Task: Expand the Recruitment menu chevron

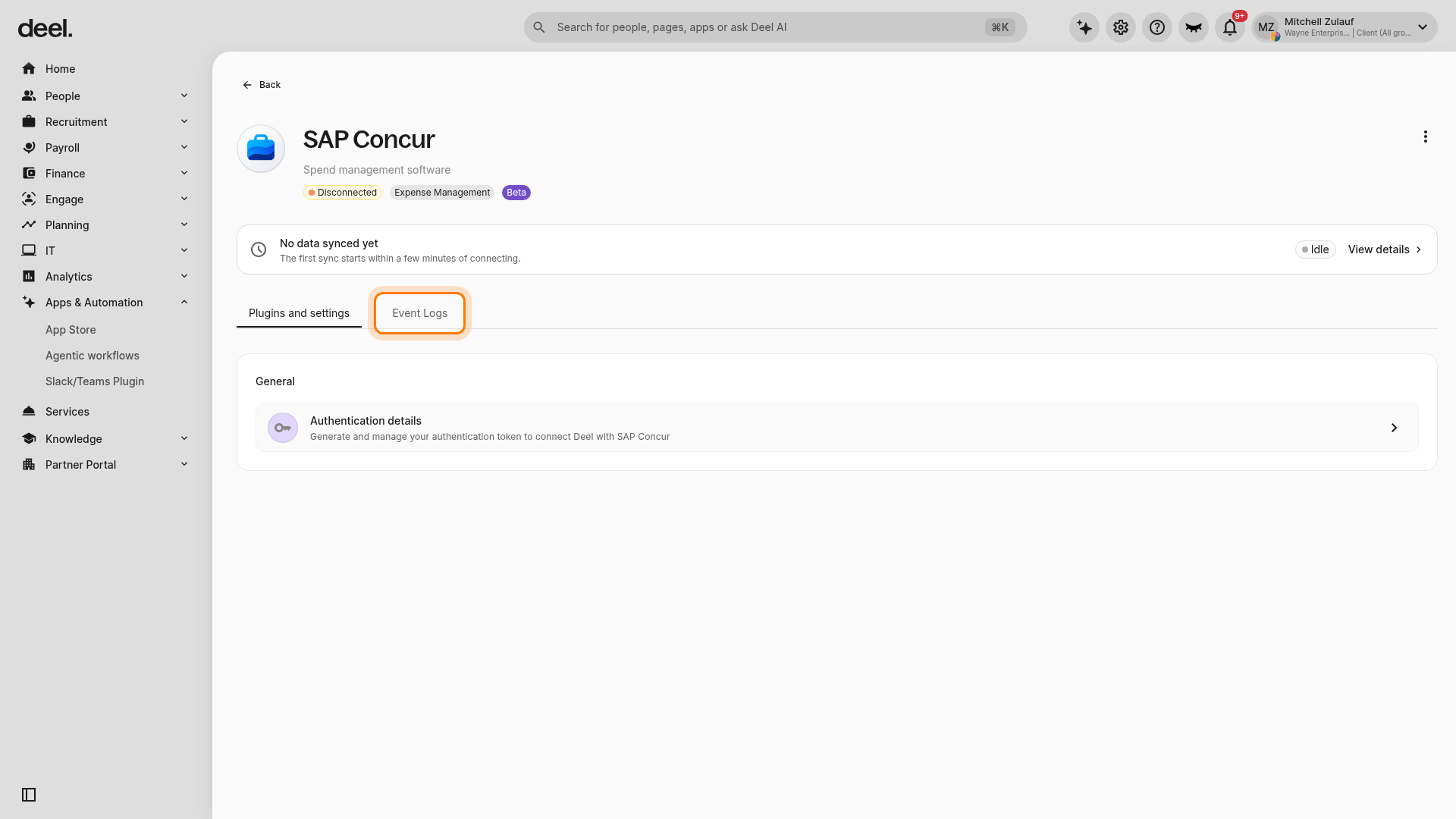Action: click(184, 121)
